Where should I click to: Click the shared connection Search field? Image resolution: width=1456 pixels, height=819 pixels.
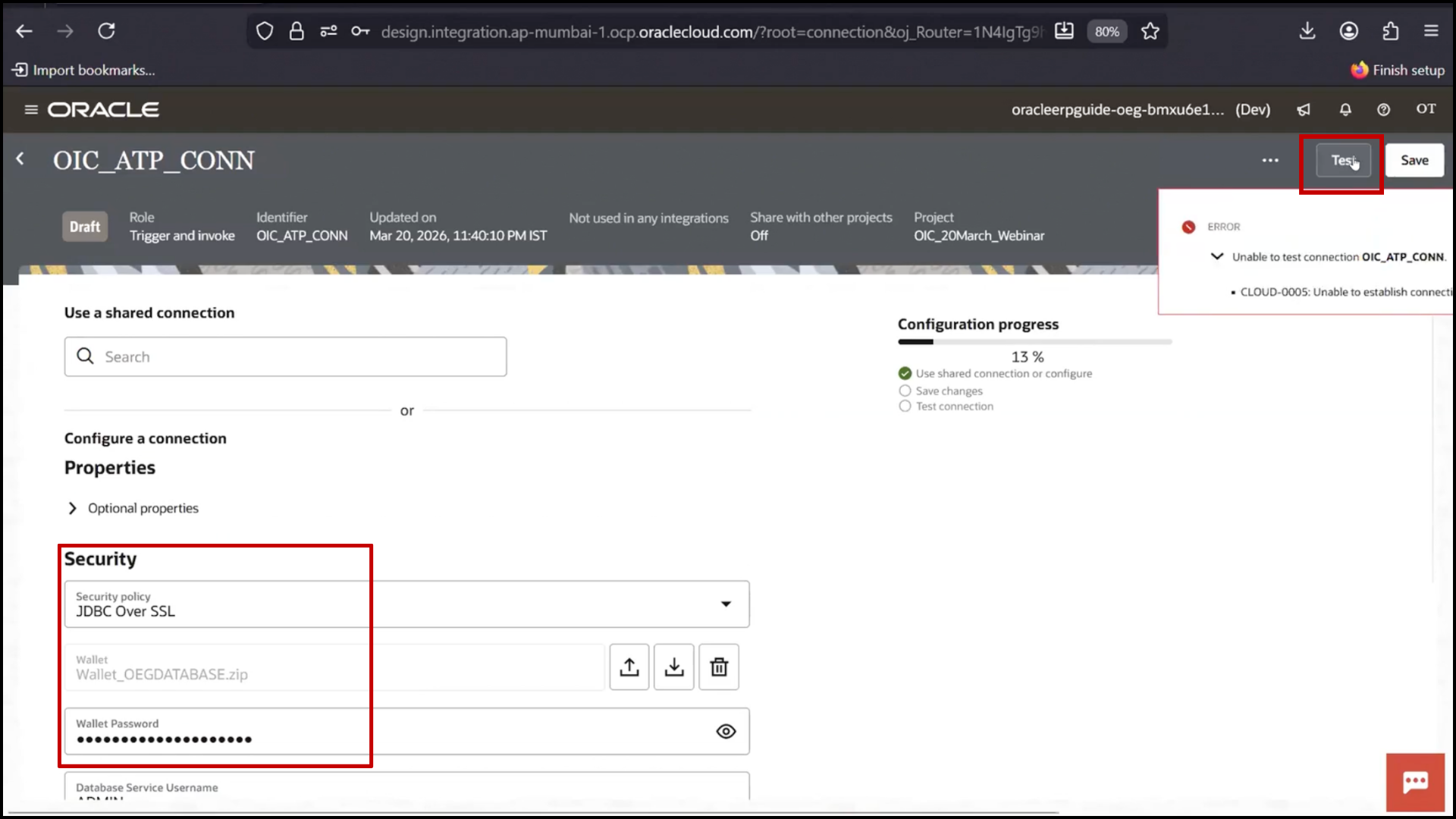(285, 356)
